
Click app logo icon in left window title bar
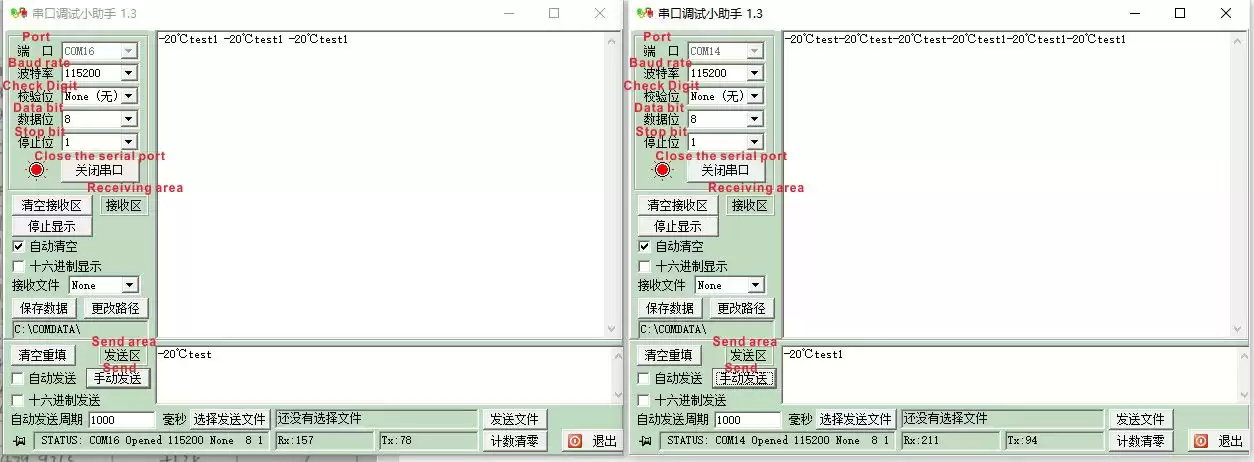(18, 13)
